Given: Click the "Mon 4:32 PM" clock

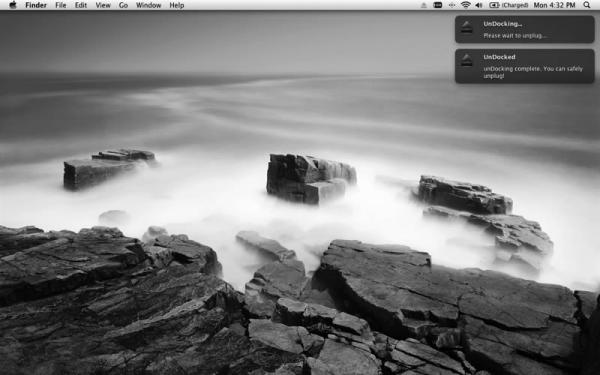Looking at the screenshot, I should (x=554, y=5).
